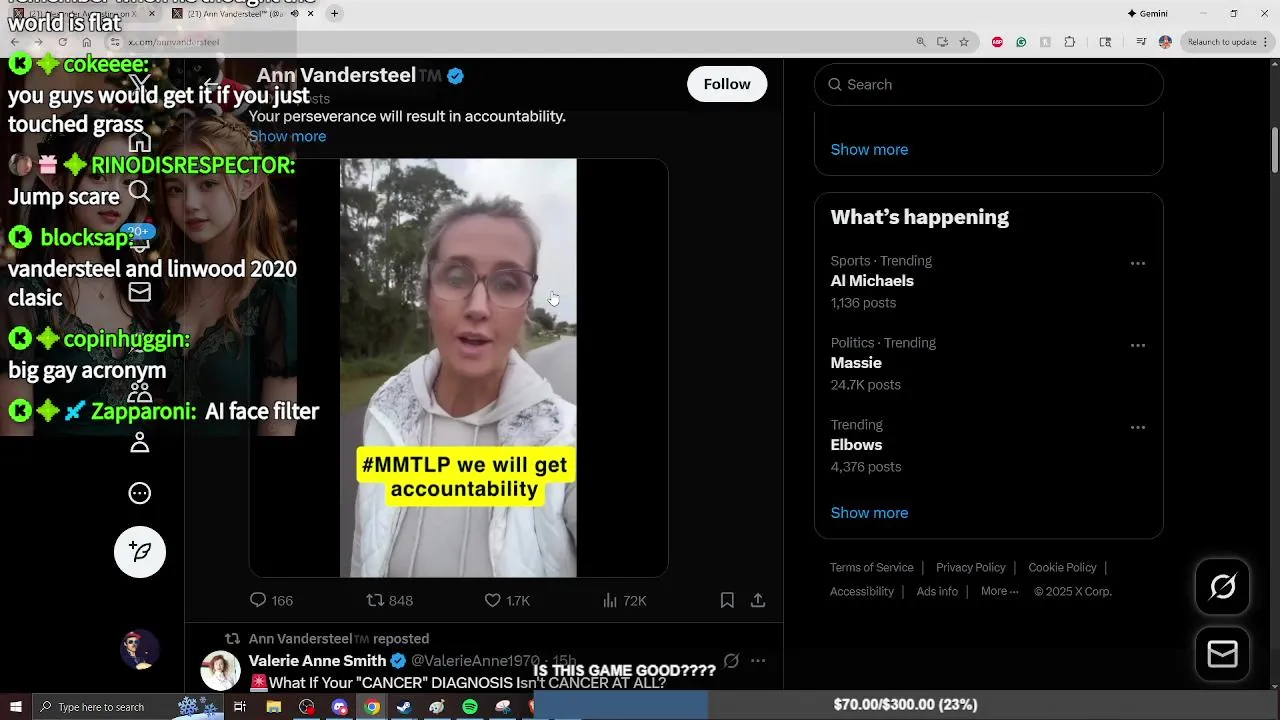Share the MMTLP video post

(x=758, y=600)
